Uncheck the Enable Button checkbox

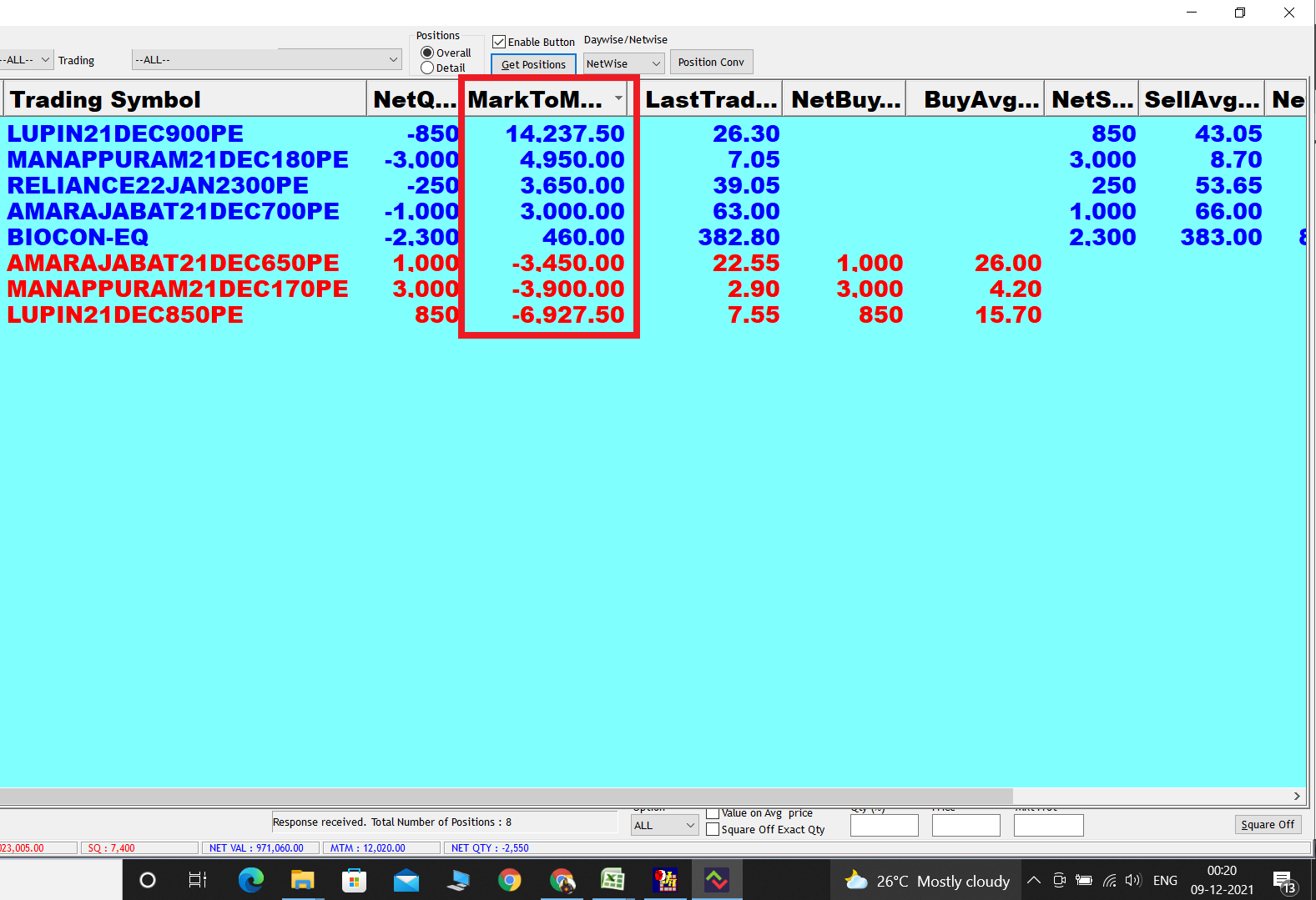click(499, 42)
